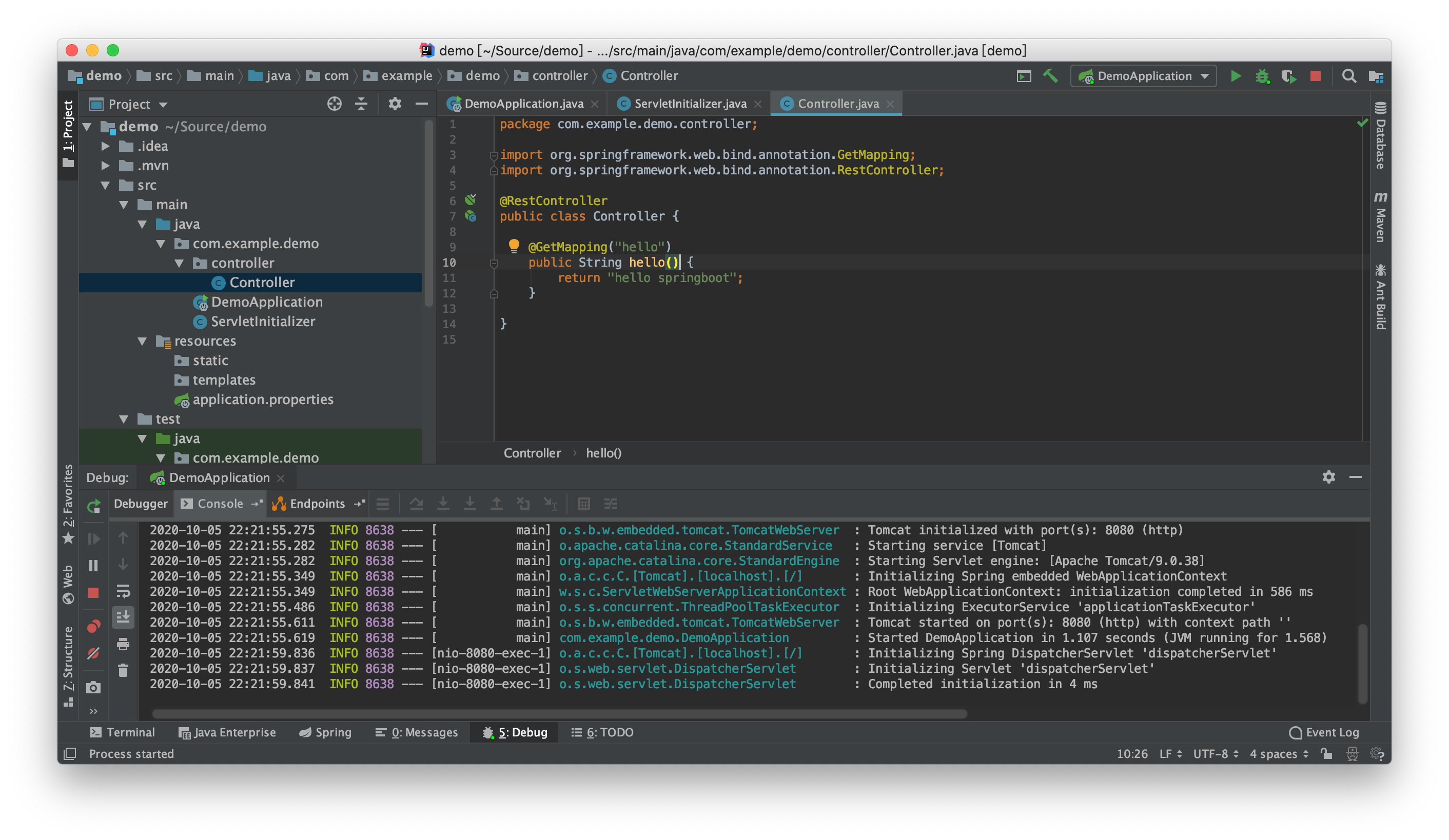Switch to ServletInitializer.java editor tab

click(690, 104)
